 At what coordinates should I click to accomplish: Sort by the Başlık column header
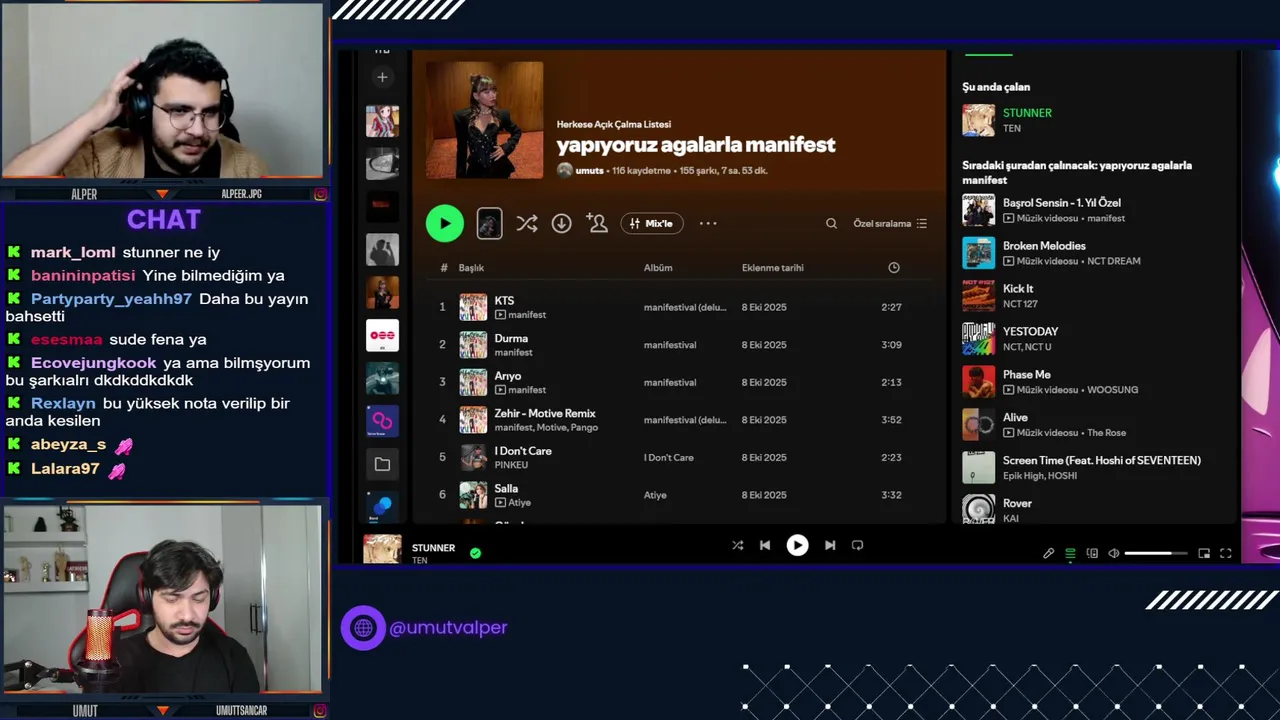pos(471,267)
